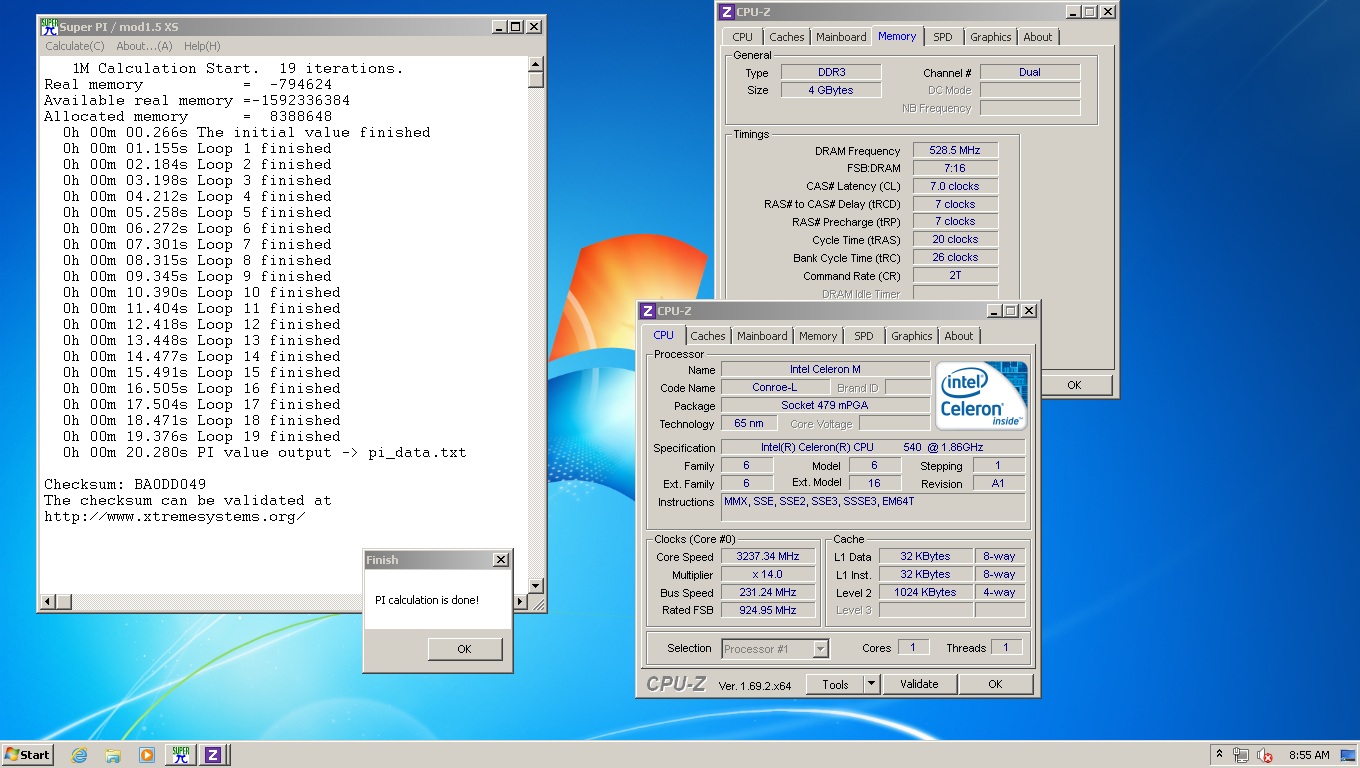The height and width of the screenshot is (768, 1360).
Task: Click the CAS# Latency 7.0 clocks value
Action: 955,186
